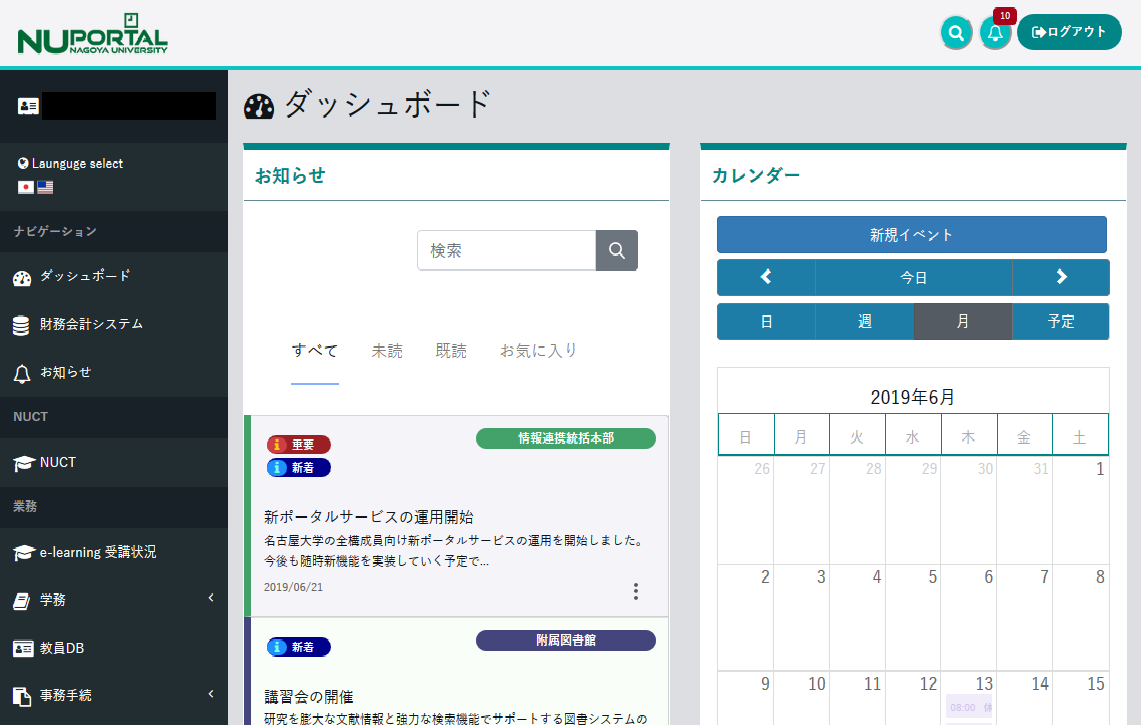Click the 検索 text input field
The image size is (1141, 725).
(506, 250)
